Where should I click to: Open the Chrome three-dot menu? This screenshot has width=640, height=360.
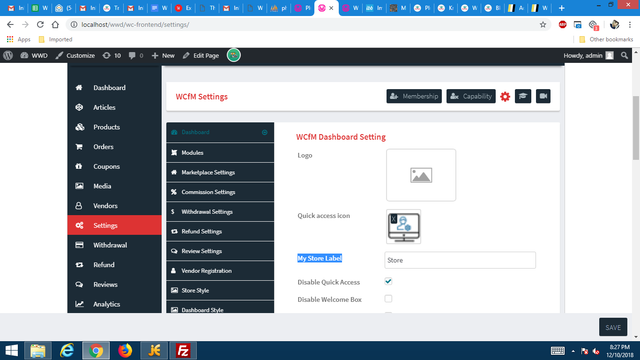[630, 24]
